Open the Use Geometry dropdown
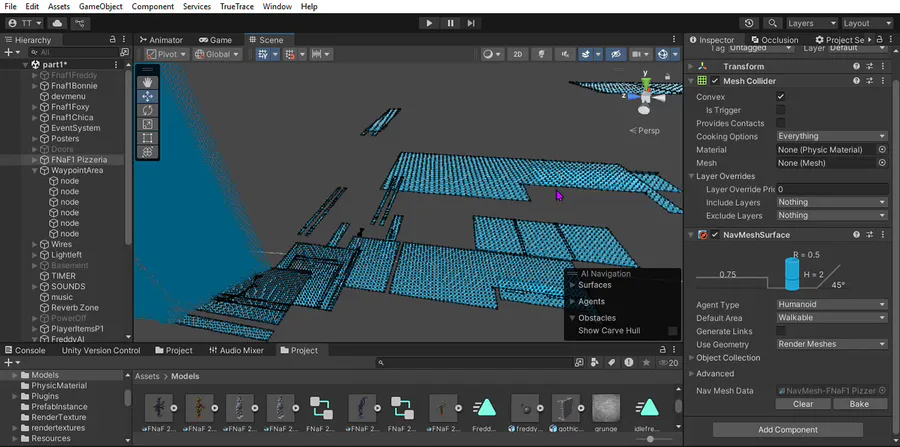The image size is (900, 447). pos(832,344)
